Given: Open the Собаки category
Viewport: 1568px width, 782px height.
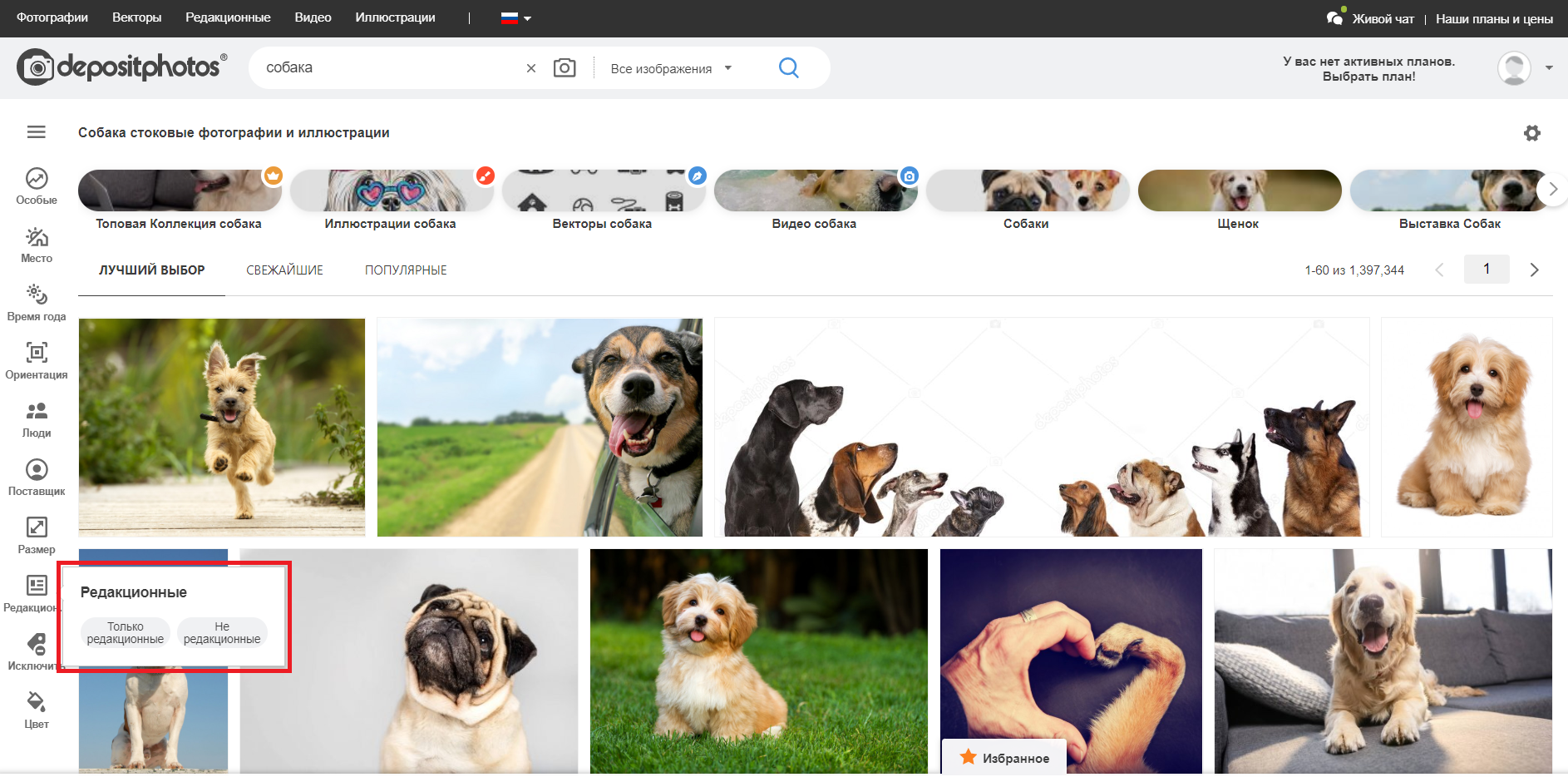Looking at the screenshot, I should click(x=1027, y=200).
